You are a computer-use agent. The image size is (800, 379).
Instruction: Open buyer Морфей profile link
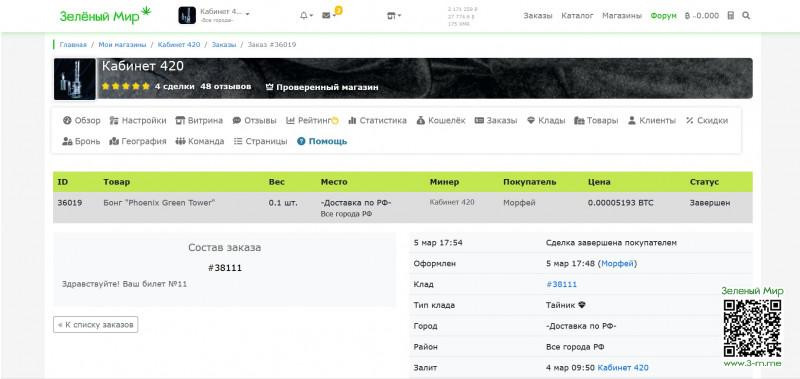pos(618,264)
